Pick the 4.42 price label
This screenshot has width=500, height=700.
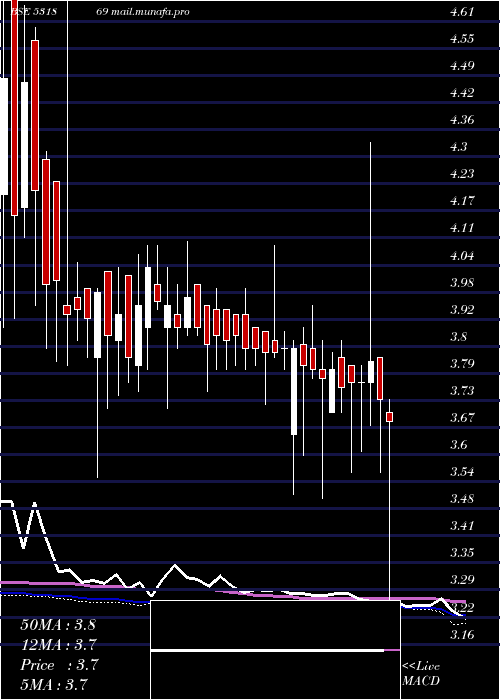tap(462, 93)
